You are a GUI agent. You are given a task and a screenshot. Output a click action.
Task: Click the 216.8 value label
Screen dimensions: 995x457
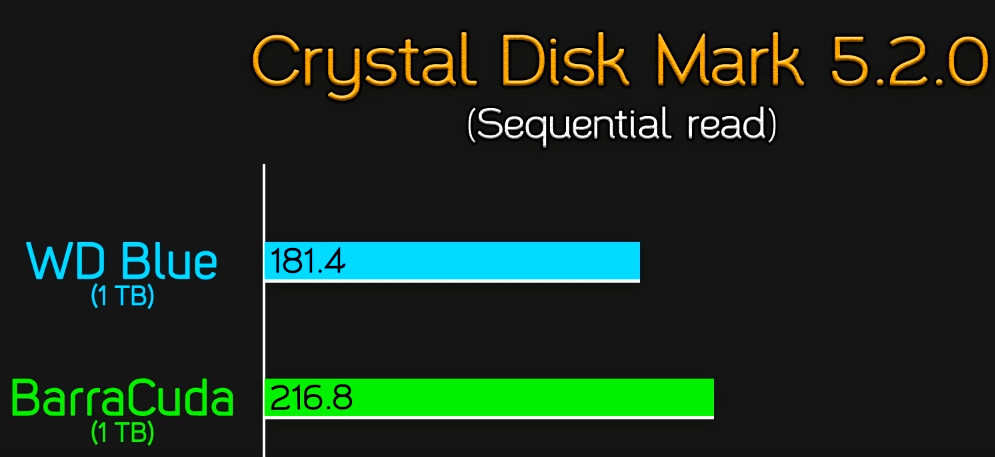click(x=309, y=399)
